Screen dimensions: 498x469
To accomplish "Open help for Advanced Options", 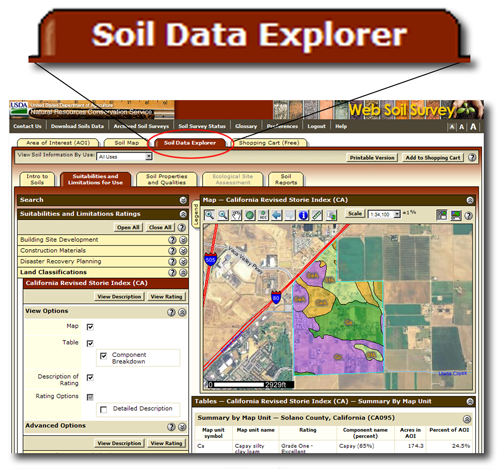I will coord(171,427).
